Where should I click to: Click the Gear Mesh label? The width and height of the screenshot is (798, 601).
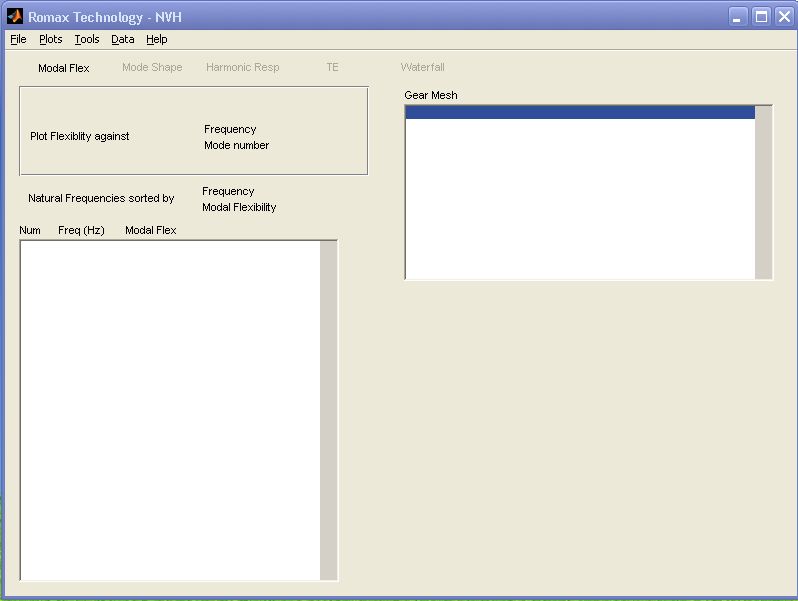click(431, 95)
